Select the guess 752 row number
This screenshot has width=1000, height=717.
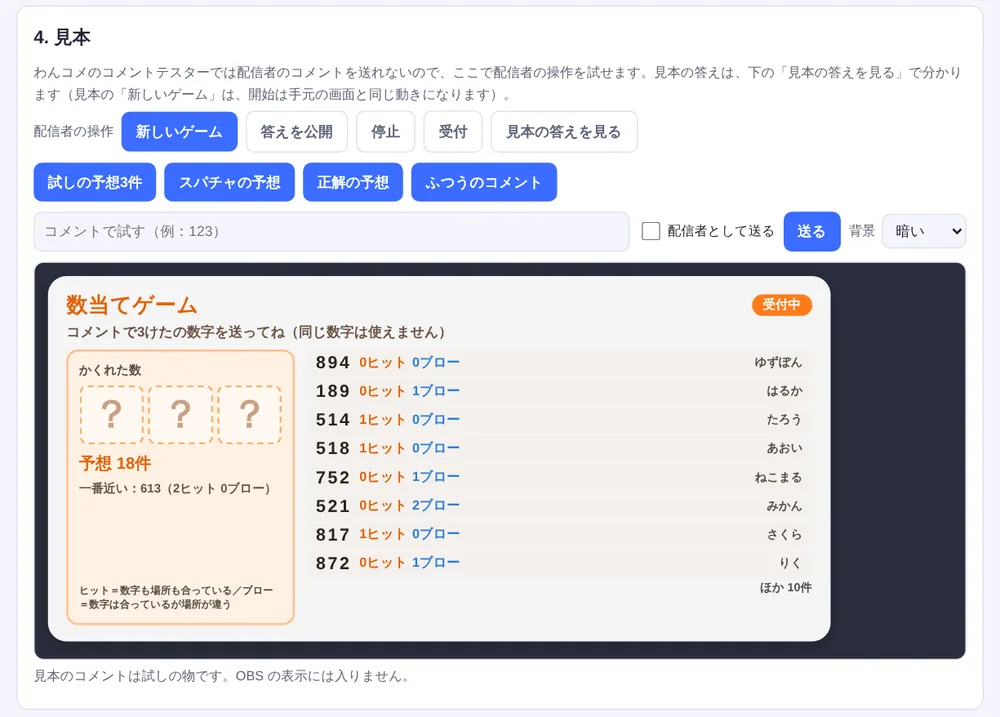coord(332,477)
